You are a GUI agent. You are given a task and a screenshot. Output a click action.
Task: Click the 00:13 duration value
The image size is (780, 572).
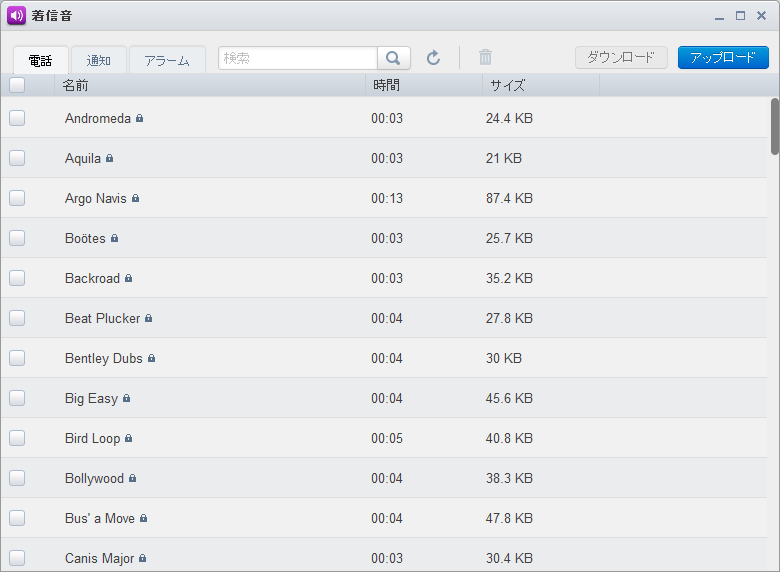[x=387, y=198]
